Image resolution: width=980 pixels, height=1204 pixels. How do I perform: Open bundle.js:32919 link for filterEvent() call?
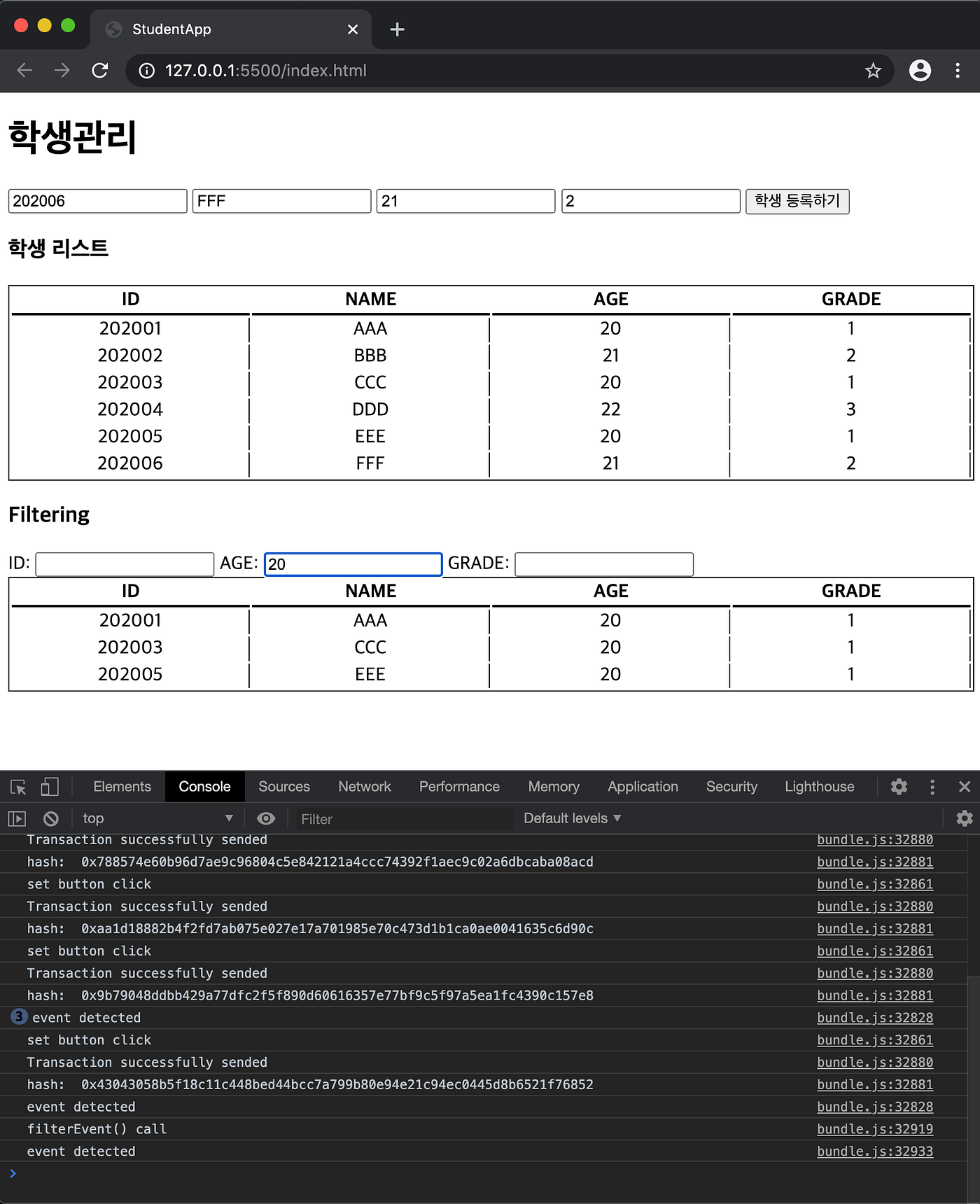[875, 1129]
